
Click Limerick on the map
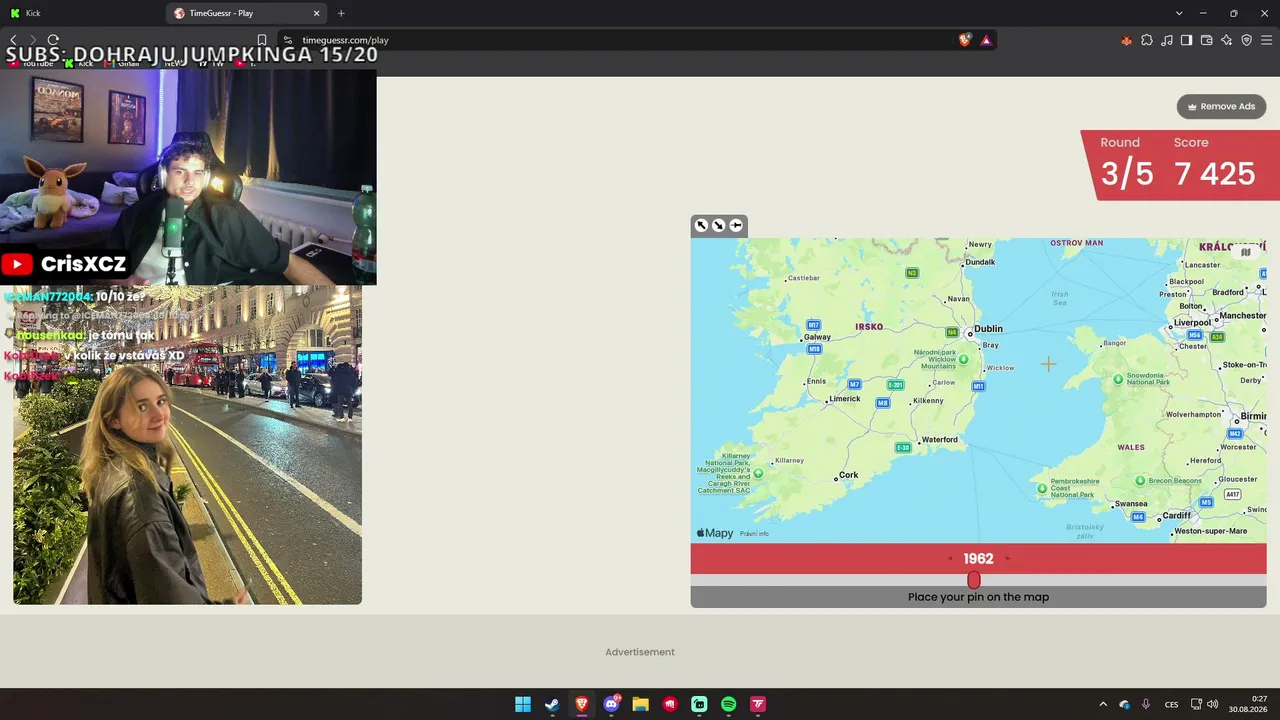845,399
